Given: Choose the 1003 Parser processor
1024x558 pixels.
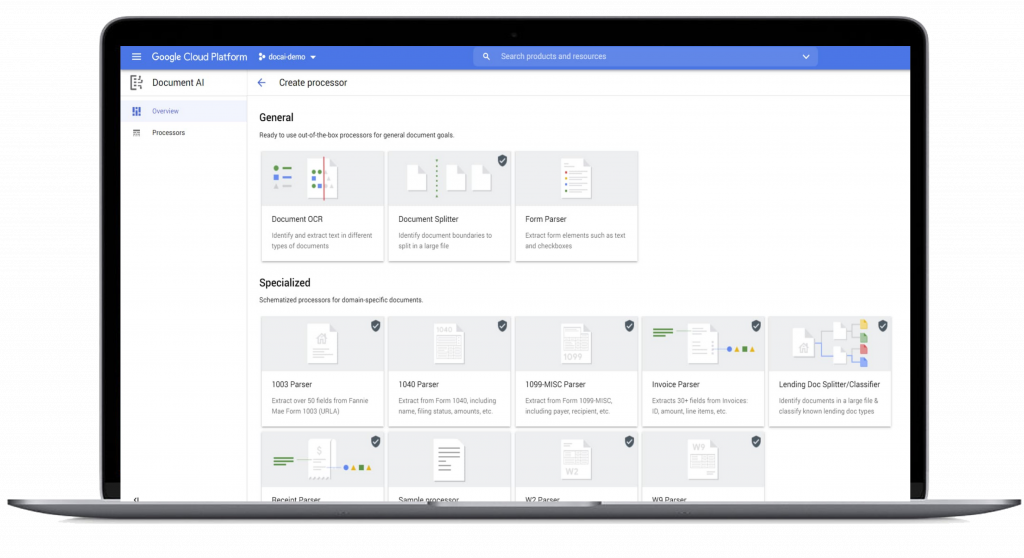Looking at the screenshot, I should tap(323, 372).
